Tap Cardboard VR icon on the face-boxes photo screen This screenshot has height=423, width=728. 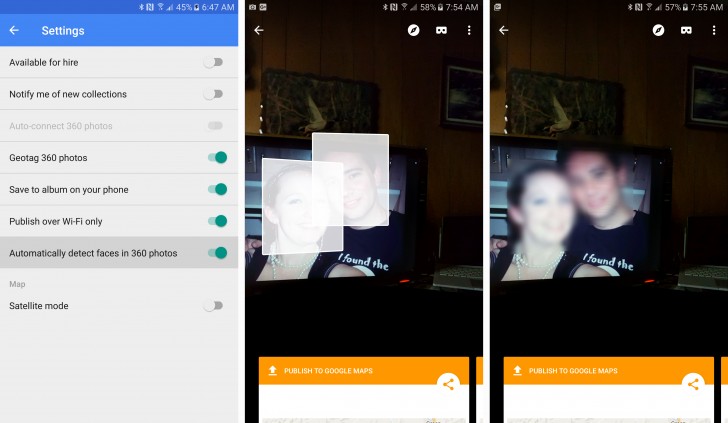pyautogui.click(x=440, y=31)
